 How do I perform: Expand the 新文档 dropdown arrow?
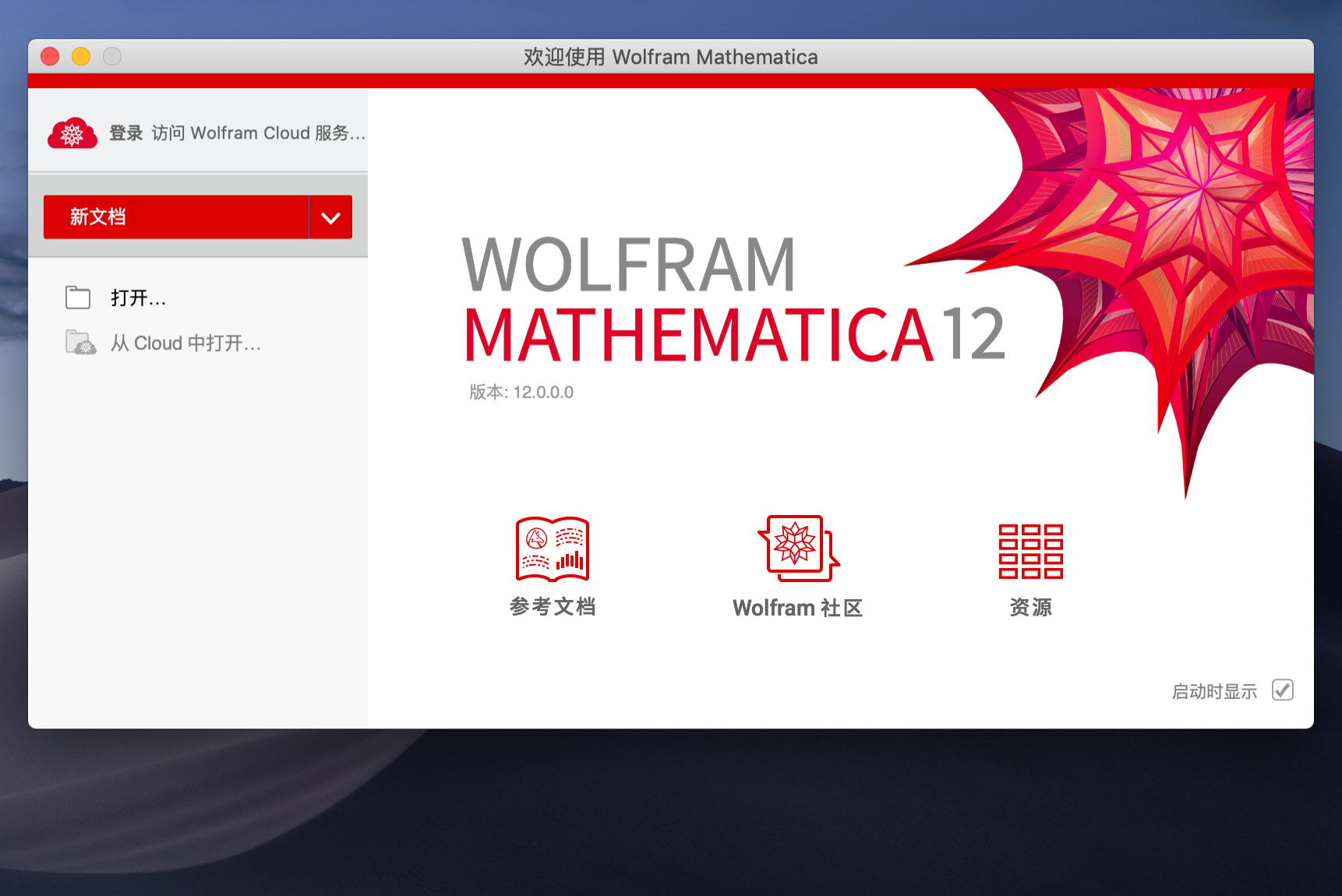[331, 217]
